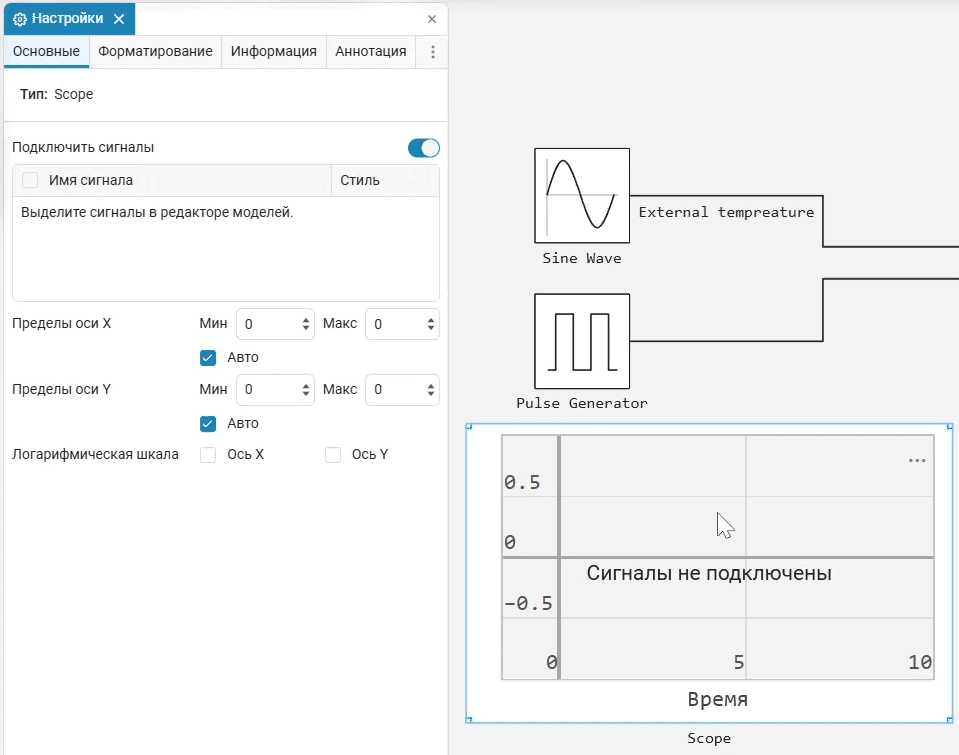The image size is (959, 755).
Task: Check the Имя сигнала select-all checkbox
Action: (x=30, y=180)
